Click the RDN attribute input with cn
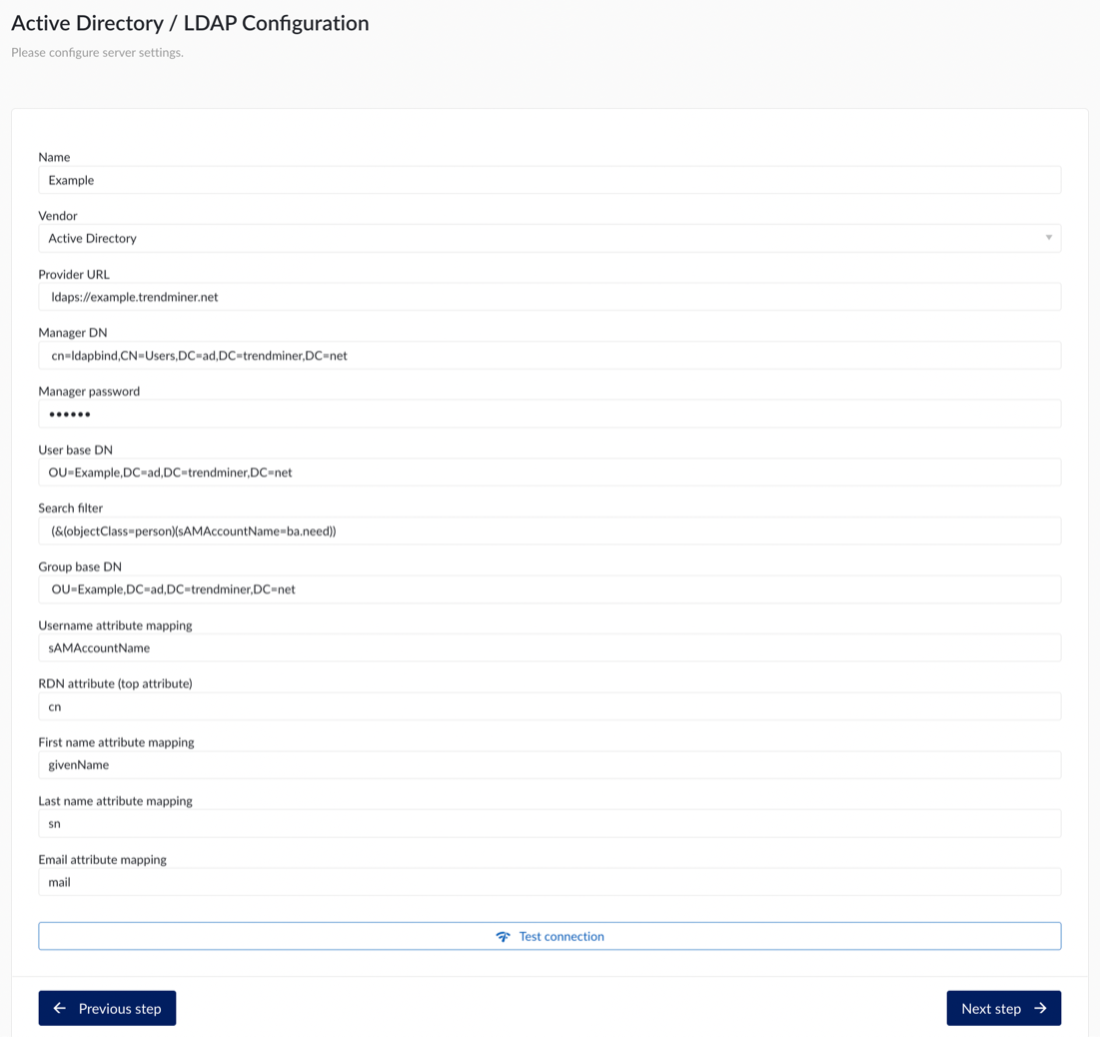The width and height of the screenshot is (1100, 1041). point(549,706)
